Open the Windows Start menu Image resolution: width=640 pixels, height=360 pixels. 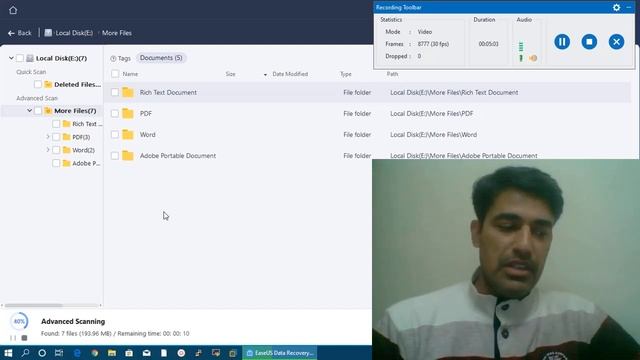[8, 353]
